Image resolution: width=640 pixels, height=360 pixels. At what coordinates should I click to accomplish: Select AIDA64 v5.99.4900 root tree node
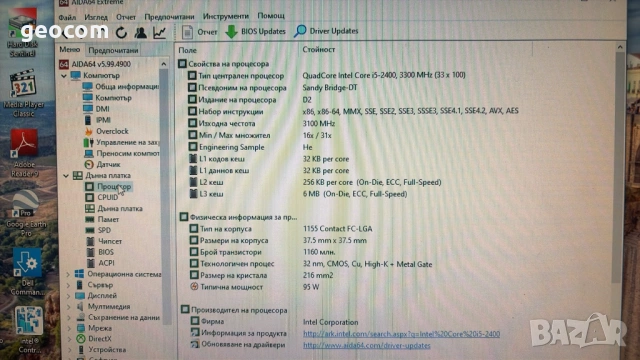coord(95,64)
